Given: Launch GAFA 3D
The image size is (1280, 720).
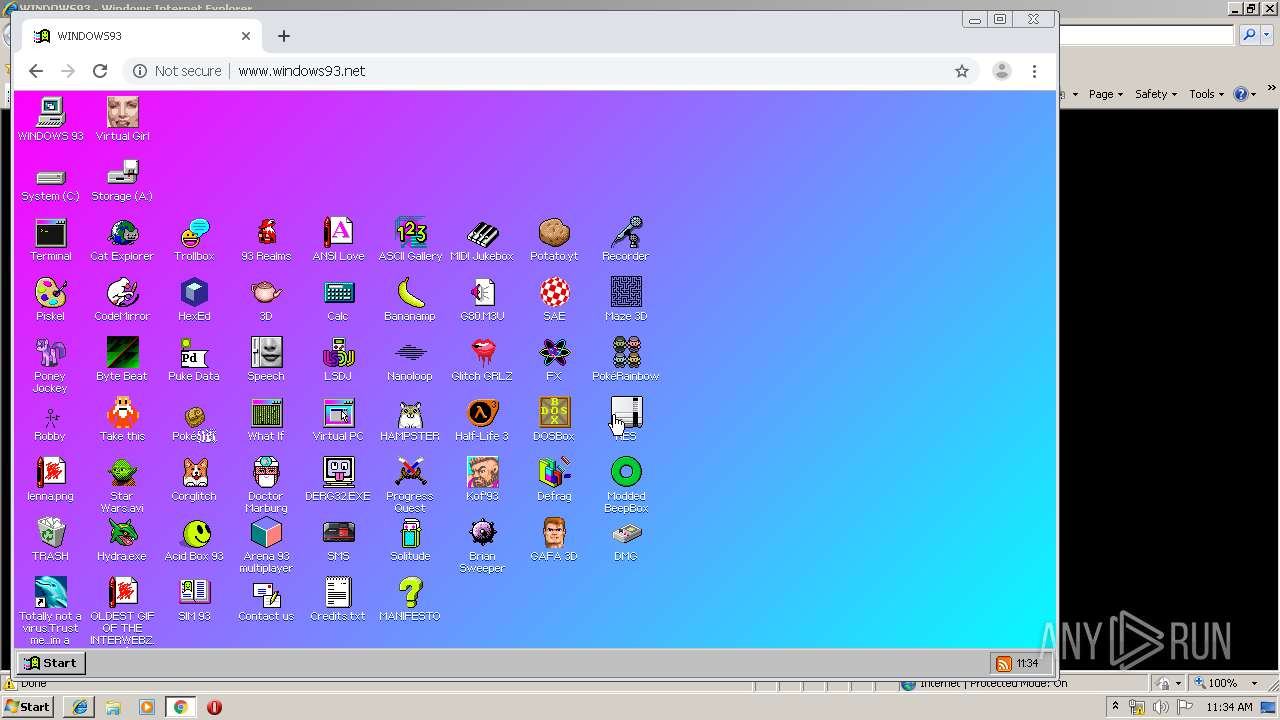Looking at the screenshot, I should [554, 540].
